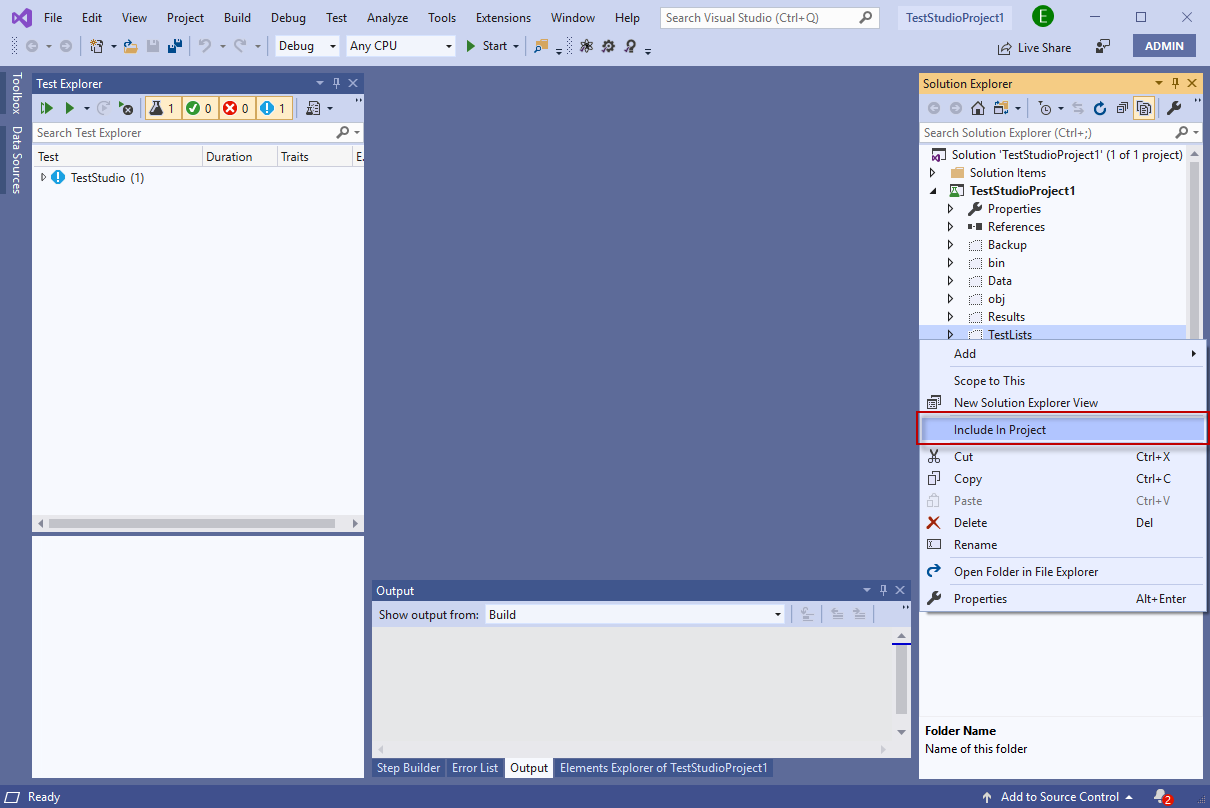Click the bug-shaped Test Studio toolbar icon
The height and width of the screenshot is (808, 1210).
pos(586,46)
